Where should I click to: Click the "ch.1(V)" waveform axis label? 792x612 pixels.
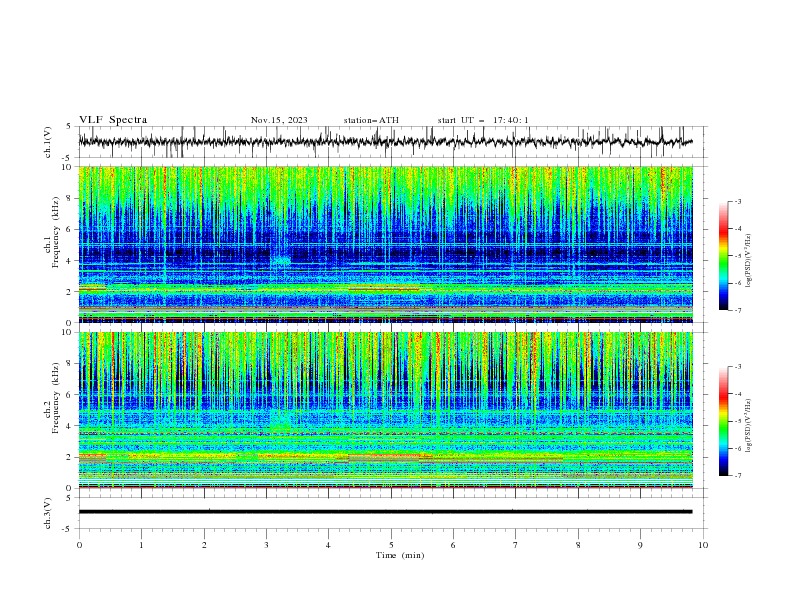(48, 142)
